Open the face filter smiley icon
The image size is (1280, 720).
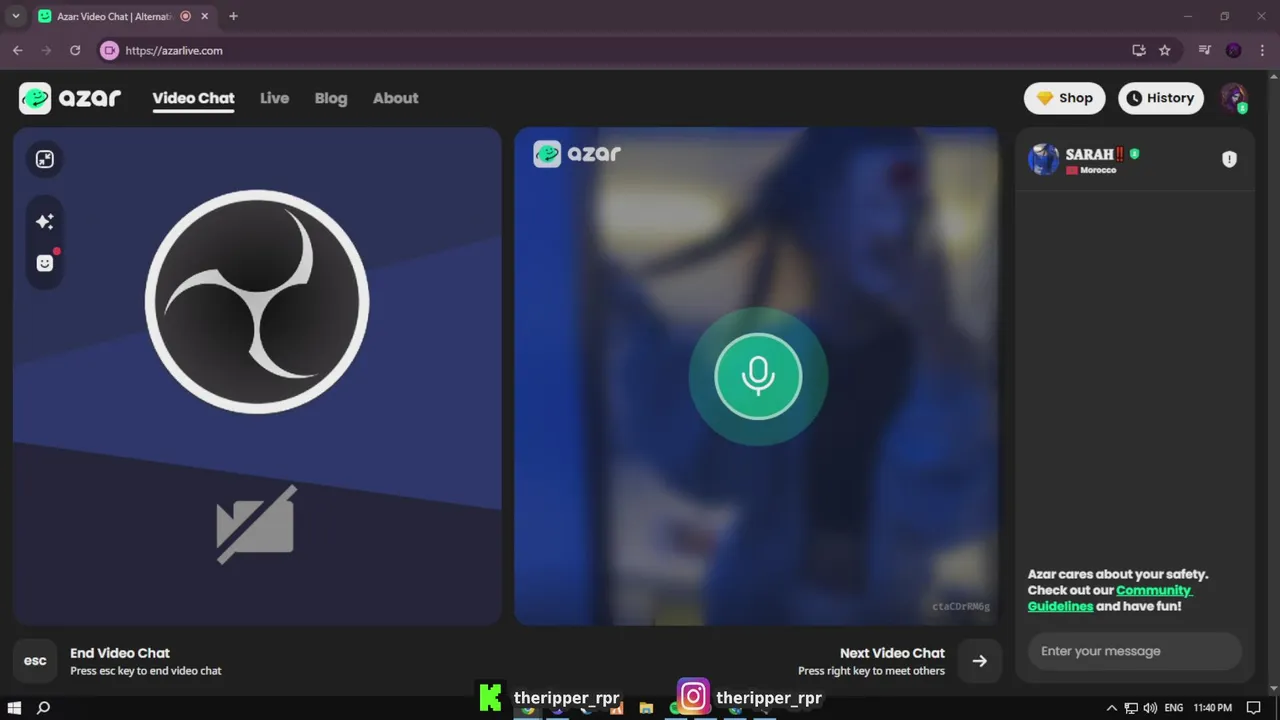pyautogui.click(x=45, y=263)
